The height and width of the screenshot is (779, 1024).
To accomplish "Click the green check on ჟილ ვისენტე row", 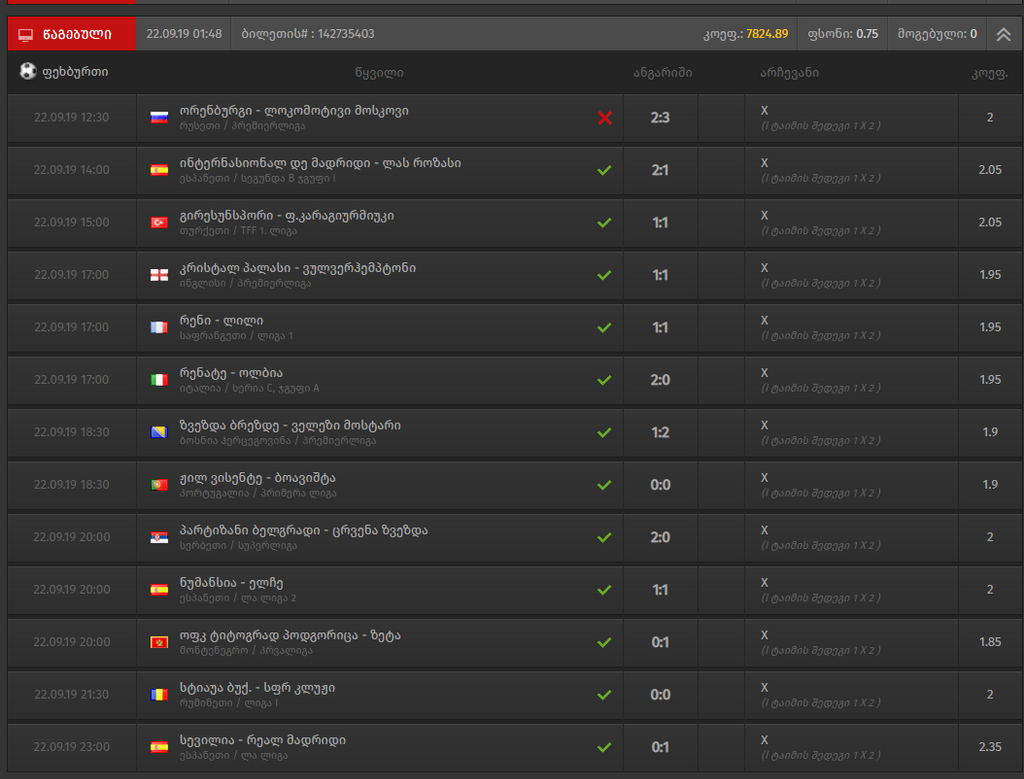I will (605, 485).
